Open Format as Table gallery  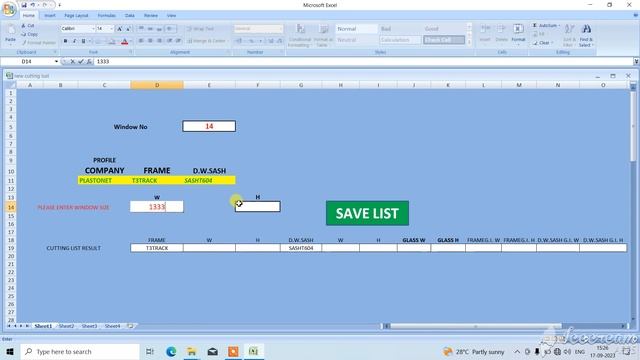coord(323,36)
